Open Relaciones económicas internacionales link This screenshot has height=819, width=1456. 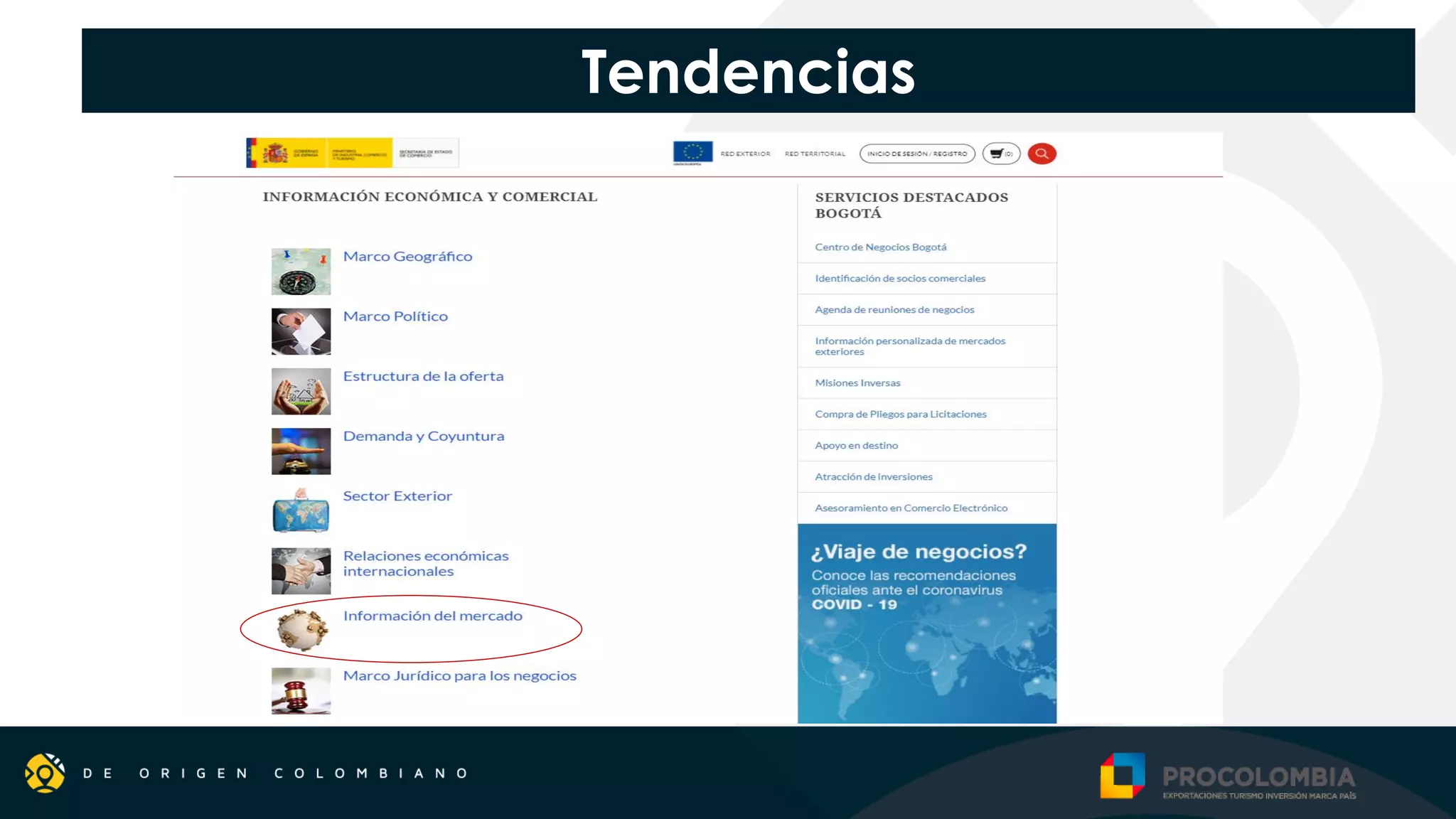coord(426,564)
